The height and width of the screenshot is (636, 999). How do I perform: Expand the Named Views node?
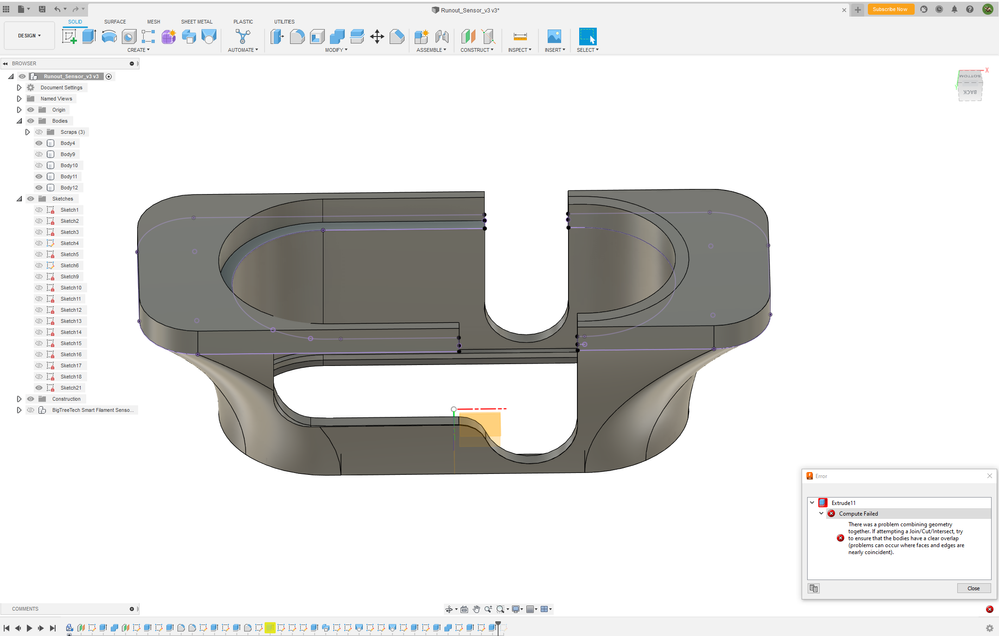(x=19, y=99)
